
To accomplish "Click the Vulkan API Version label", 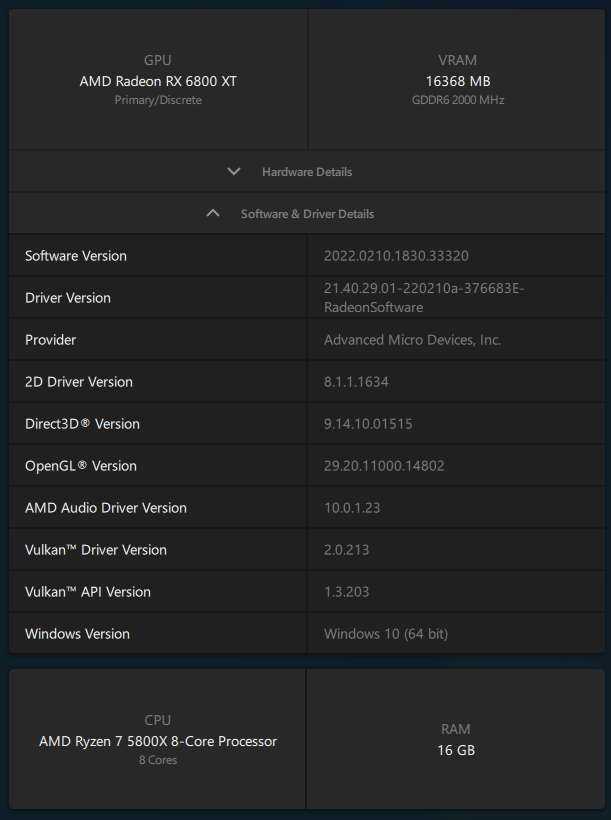I will (88, 592).
